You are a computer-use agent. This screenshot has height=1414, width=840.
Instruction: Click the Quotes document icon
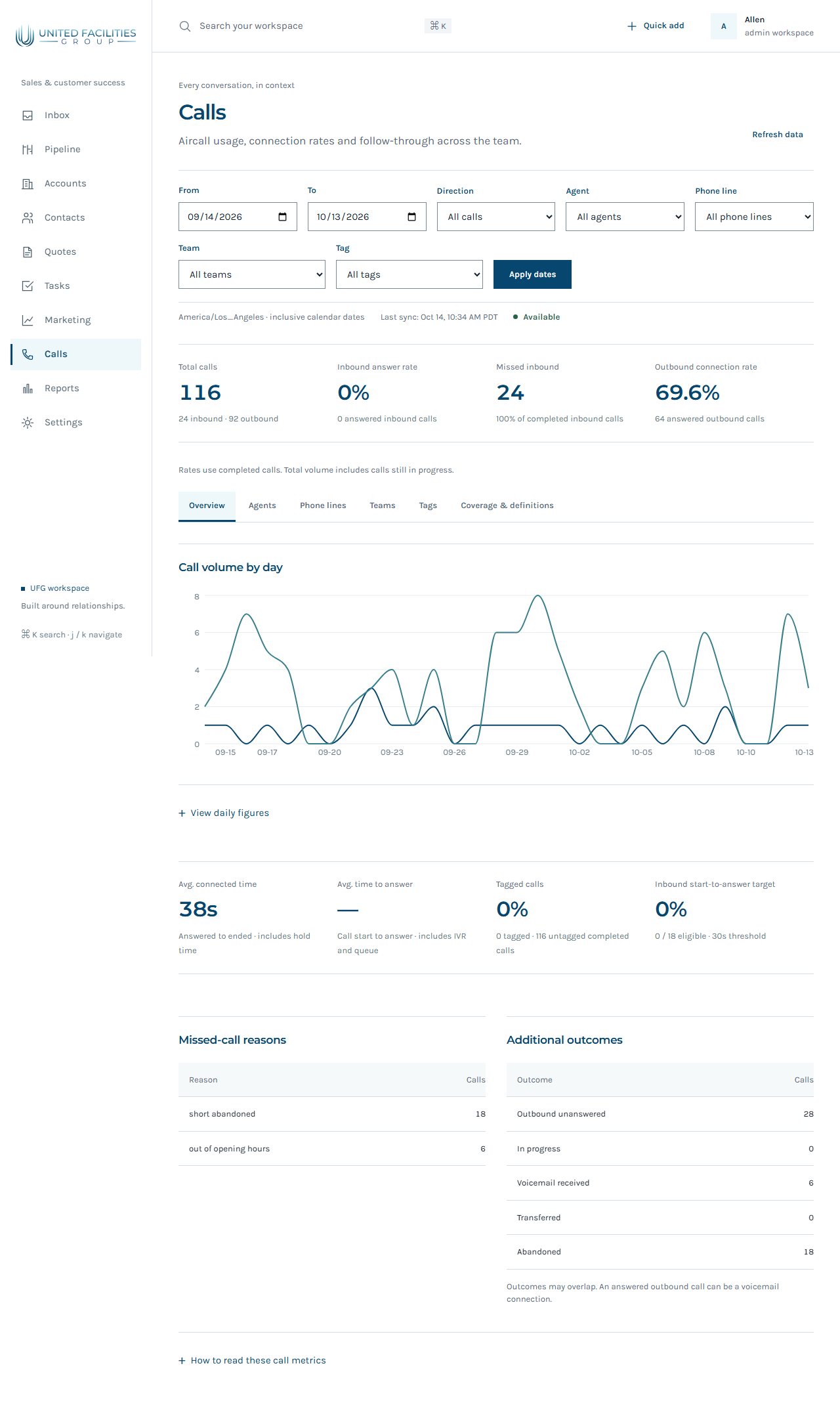pos(28,252)
